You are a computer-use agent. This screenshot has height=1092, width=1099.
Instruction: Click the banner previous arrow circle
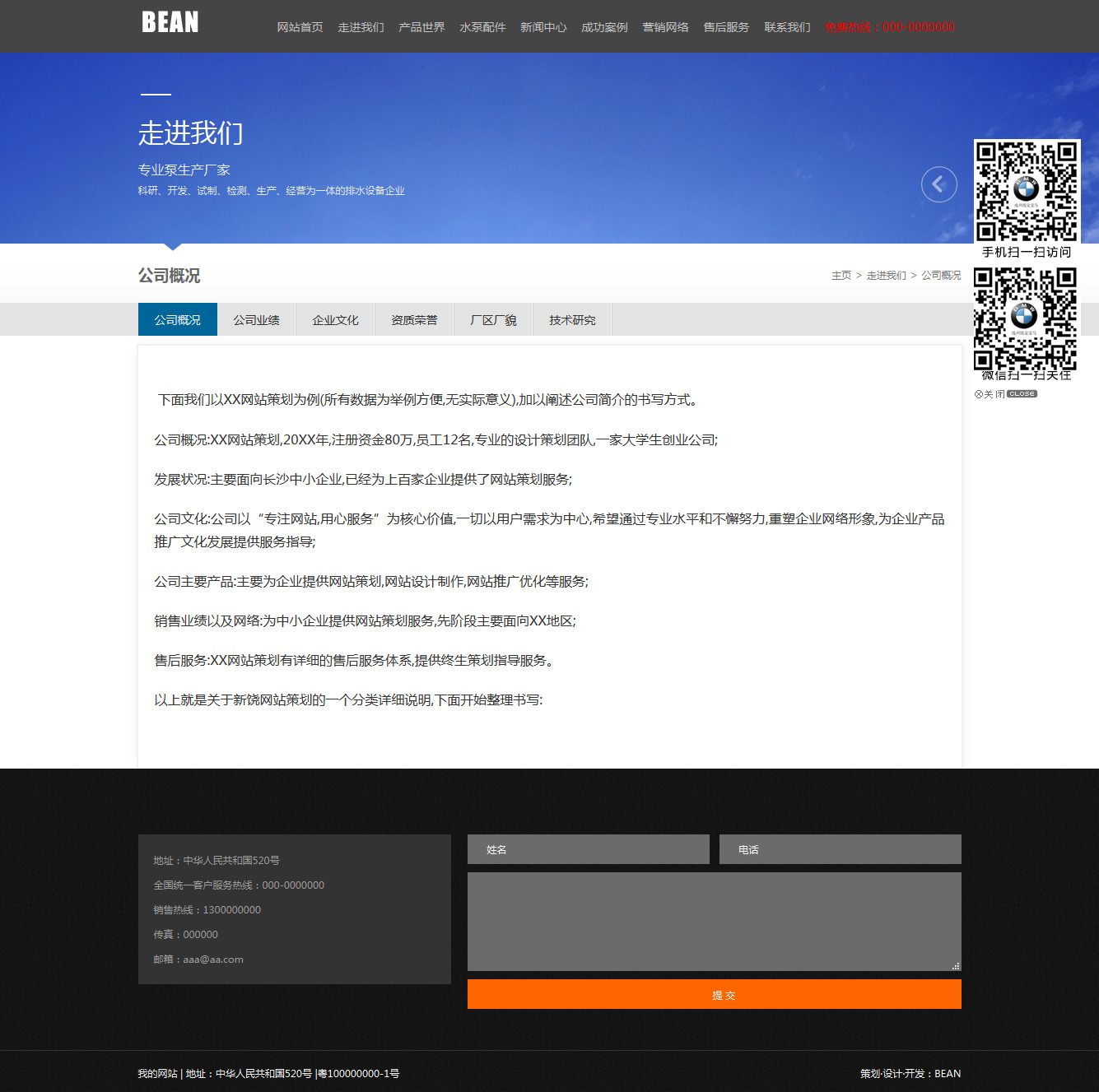(938, 184)
